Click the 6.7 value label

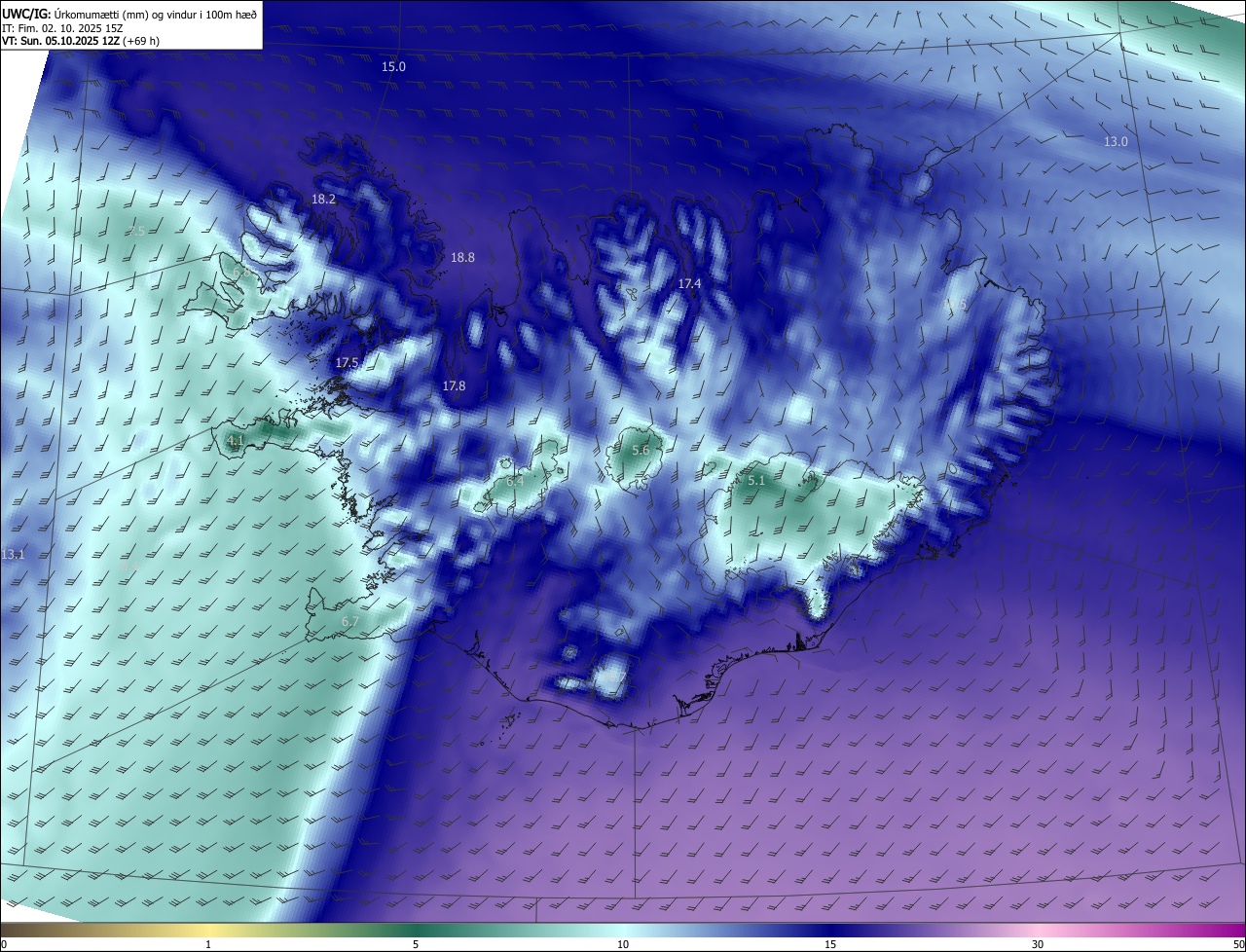click(350, 622)
